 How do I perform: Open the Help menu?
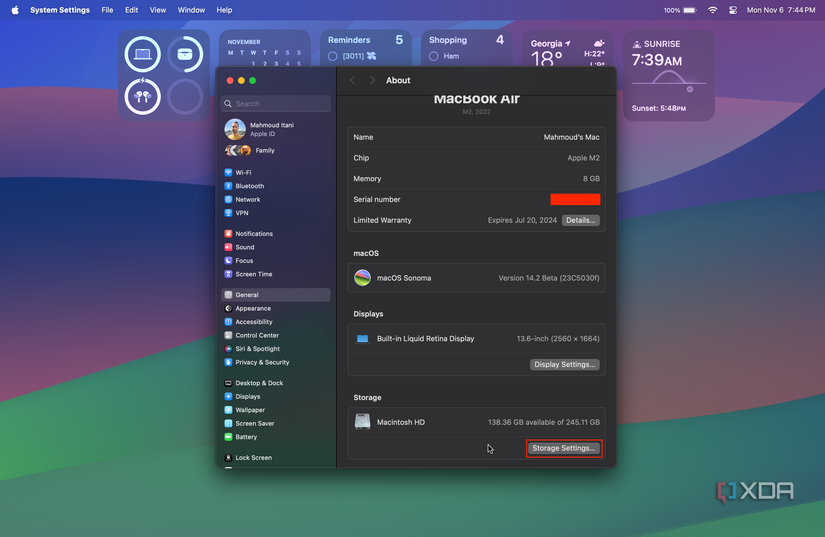tap(224, 10)
